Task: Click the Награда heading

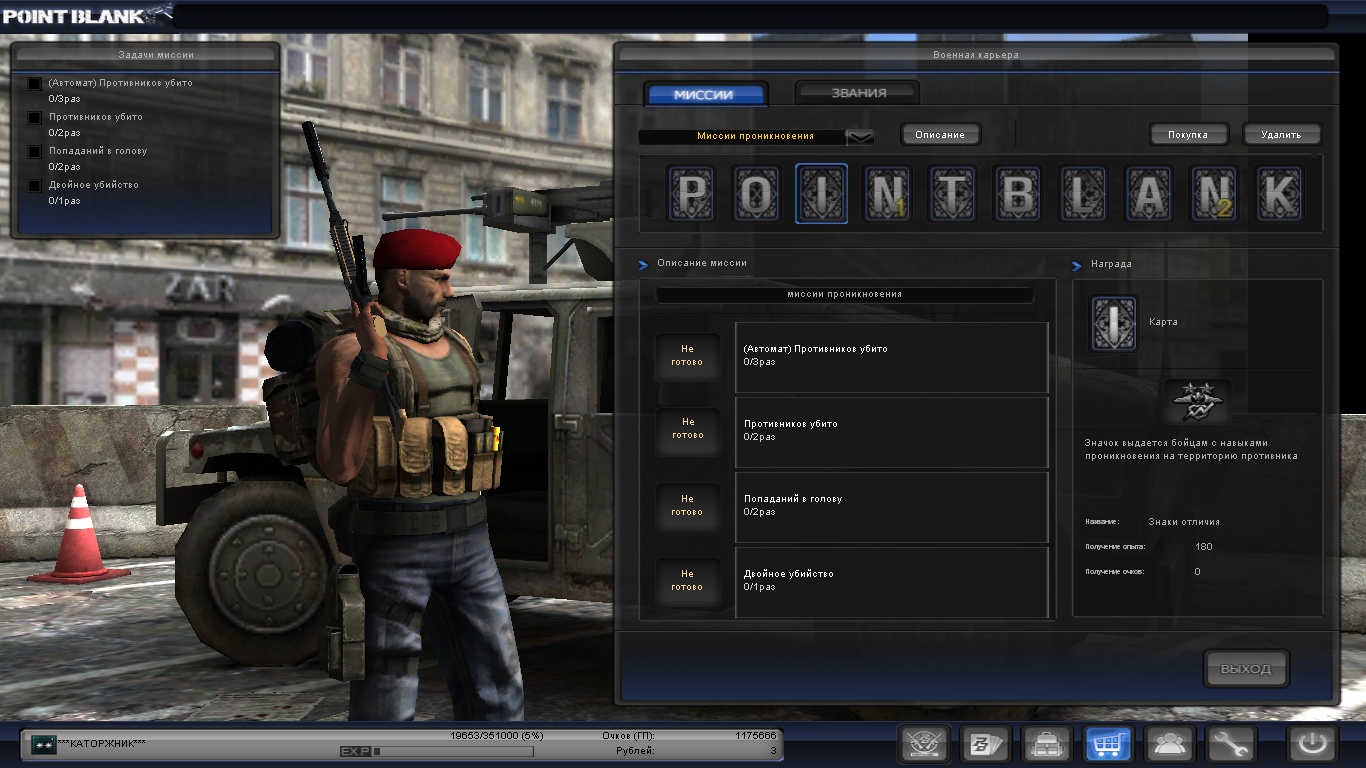Action: coord(1111,264)
